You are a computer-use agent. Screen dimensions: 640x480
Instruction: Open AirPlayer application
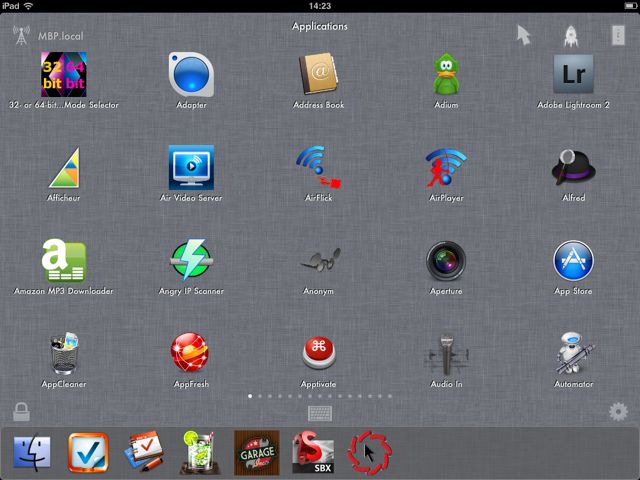(446, 168)
